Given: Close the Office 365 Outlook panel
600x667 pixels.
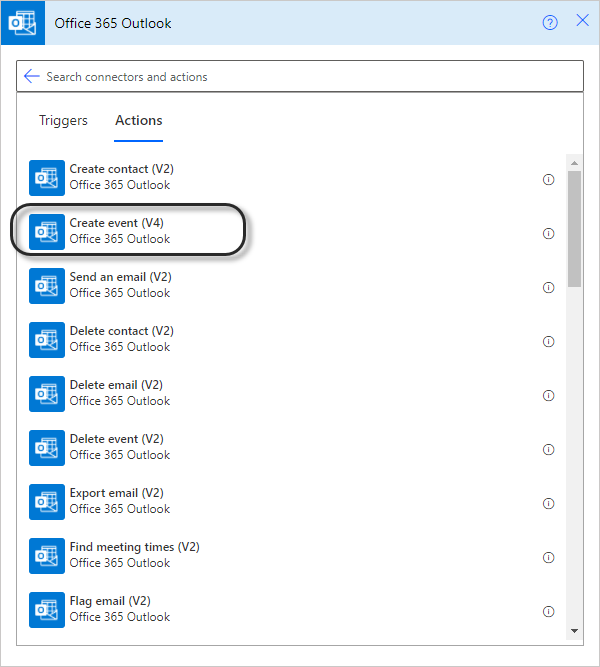Looking at the screenshot, I should pyautogui.click(x=583, y=20).
